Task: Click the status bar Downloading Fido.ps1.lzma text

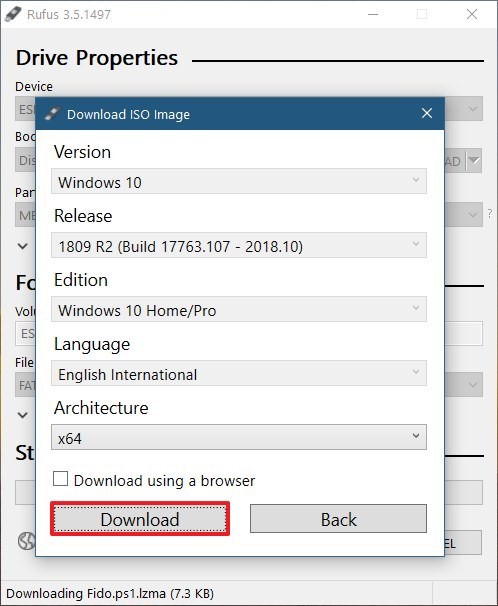Action: pos(110,593)
